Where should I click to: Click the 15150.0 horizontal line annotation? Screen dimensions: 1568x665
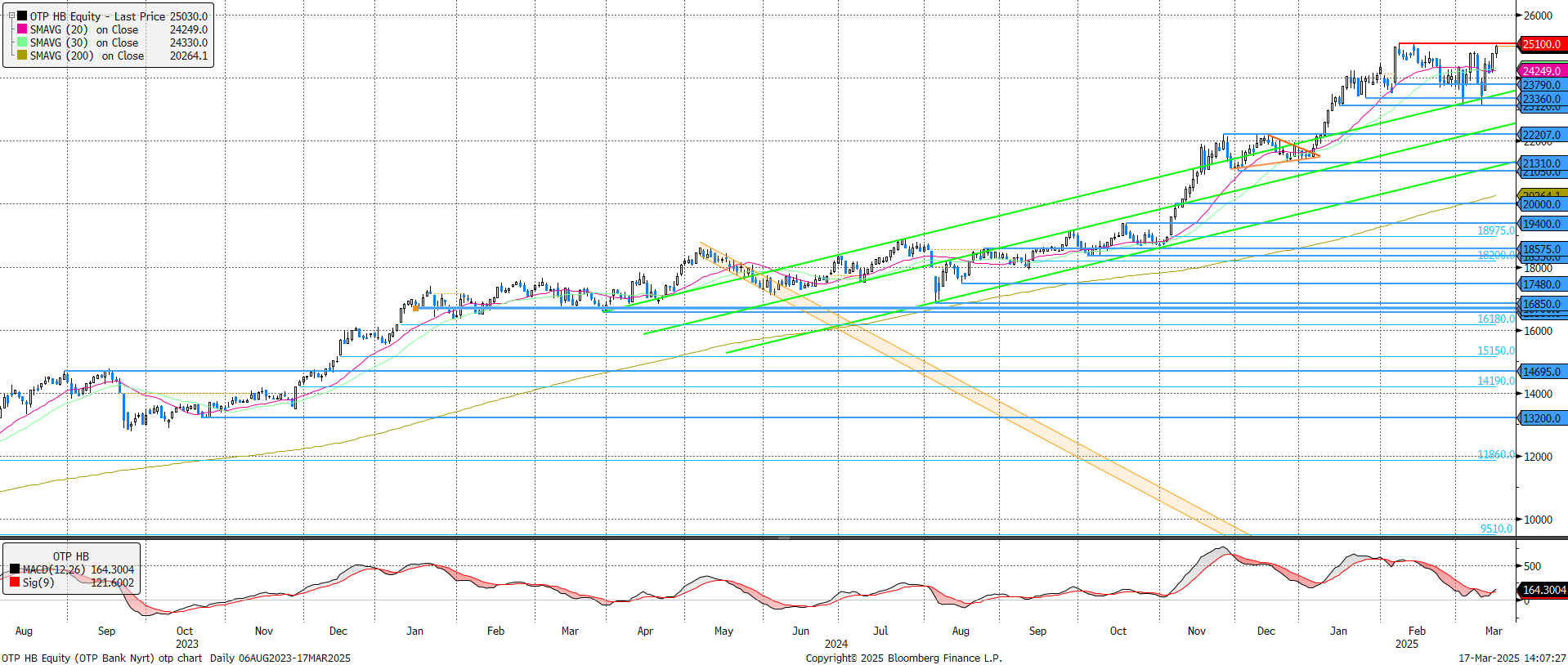coord(1495,350)
